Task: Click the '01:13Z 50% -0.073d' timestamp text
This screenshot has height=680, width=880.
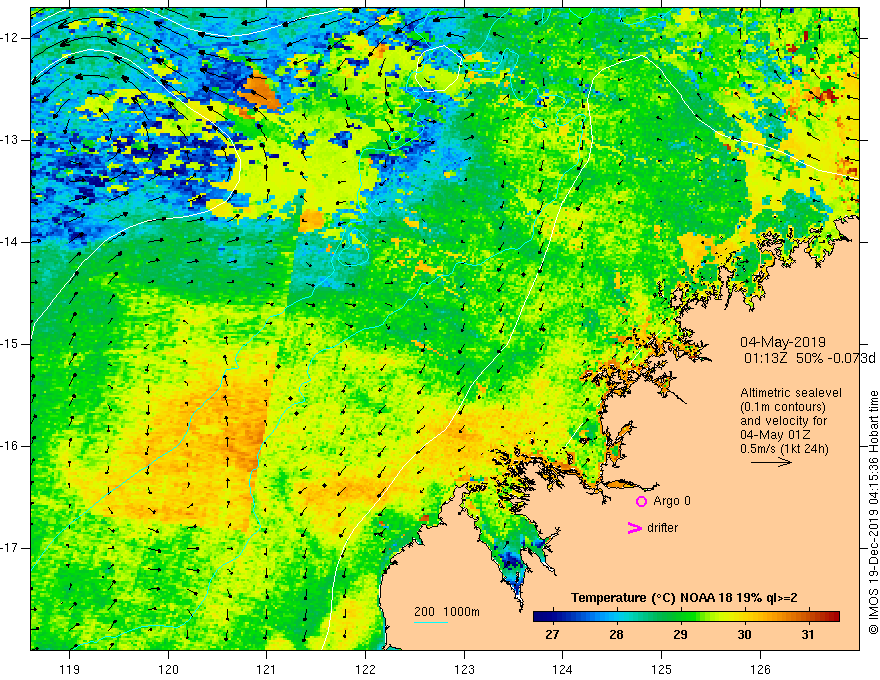Action: 809,357
